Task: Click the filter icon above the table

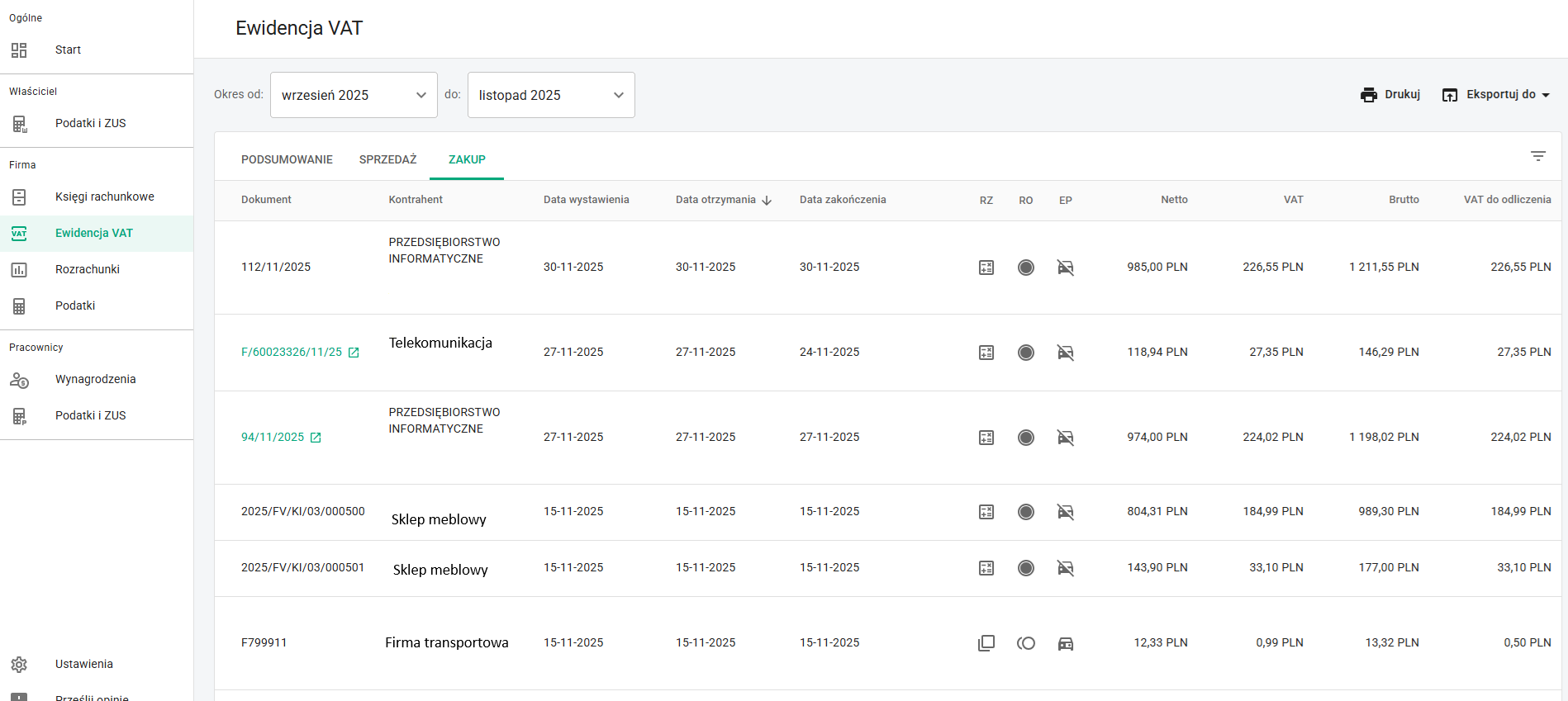Action: 1537,156
